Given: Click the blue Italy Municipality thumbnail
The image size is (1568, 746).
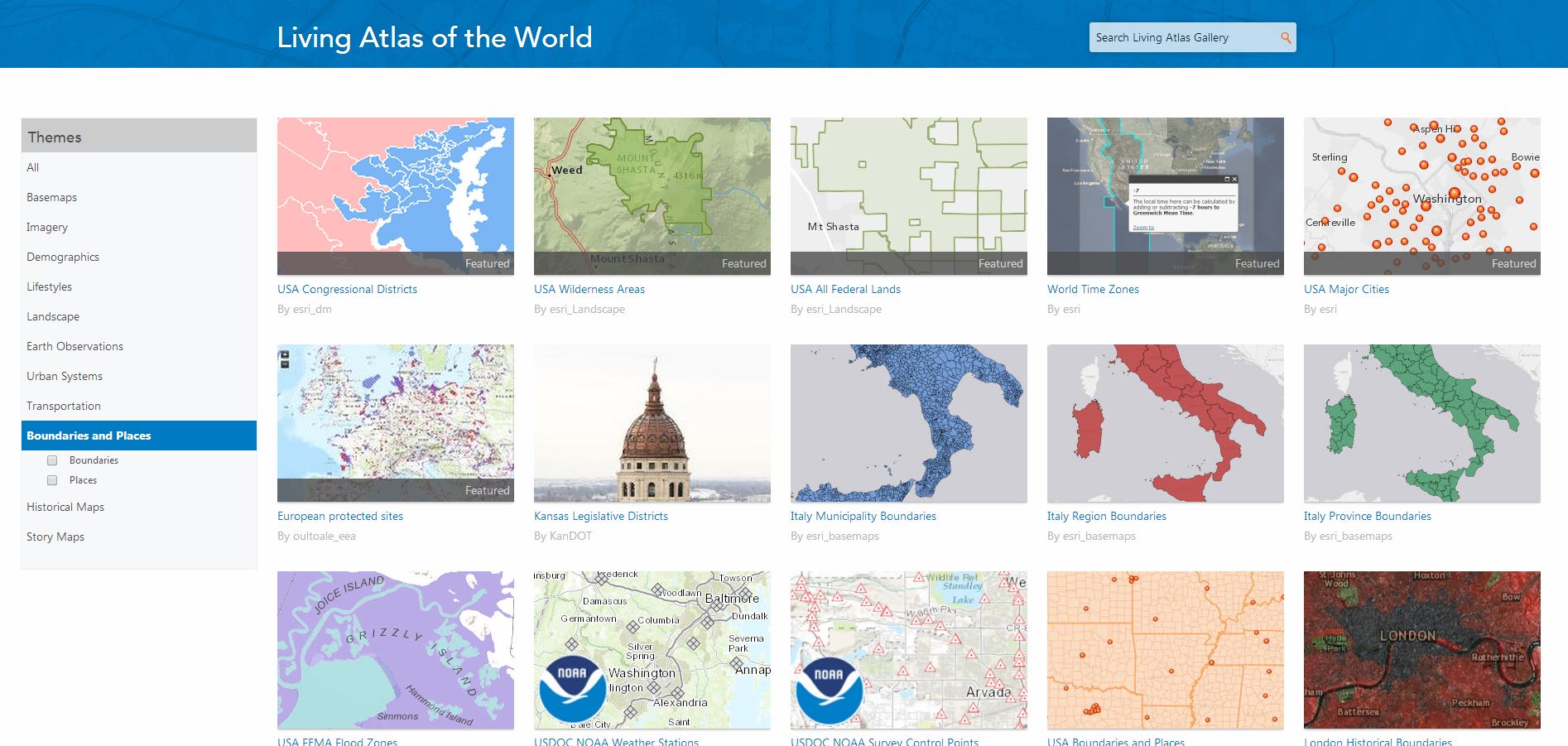Looking at the screenshot, I should pyautogui.click(x=909, y=423).
